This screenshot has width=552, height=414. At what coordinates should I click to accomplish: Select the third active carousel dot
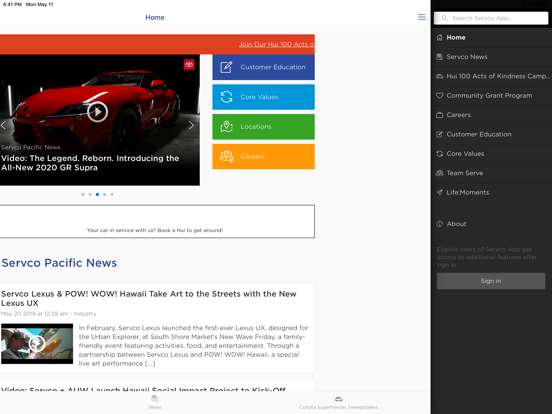(x=98, y=194)
